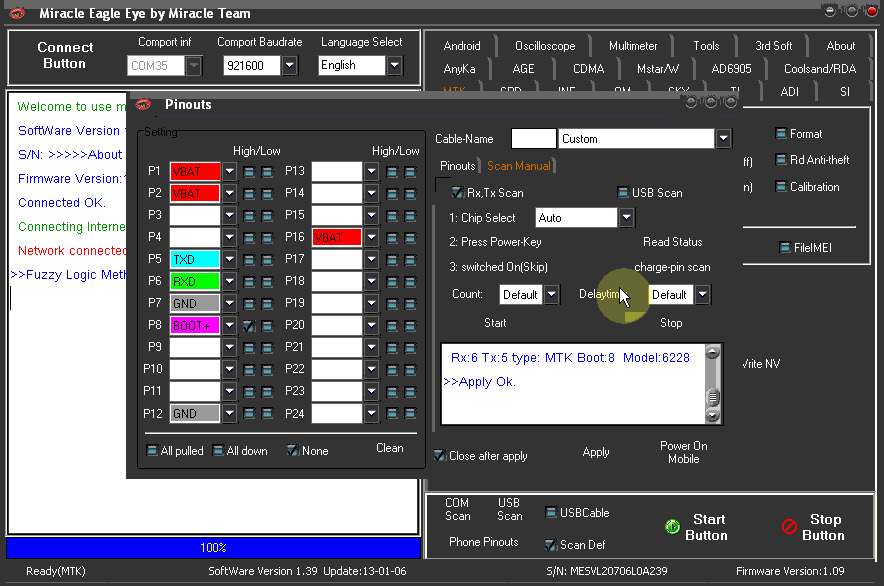Viewport: 884px width, 586px height.
Task: Enable the FileIMEI checkbox
Action: (785, 248)
